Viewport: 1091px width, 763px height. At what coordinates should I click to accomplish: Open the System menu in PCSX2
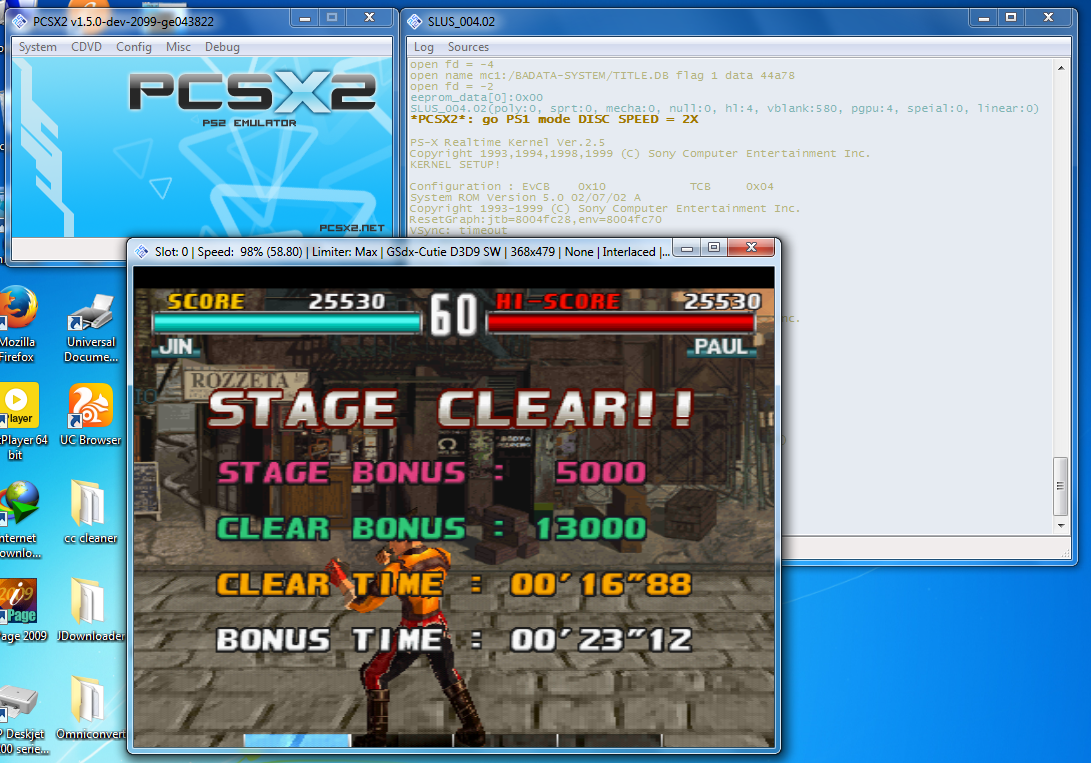(x=38, y=47)
